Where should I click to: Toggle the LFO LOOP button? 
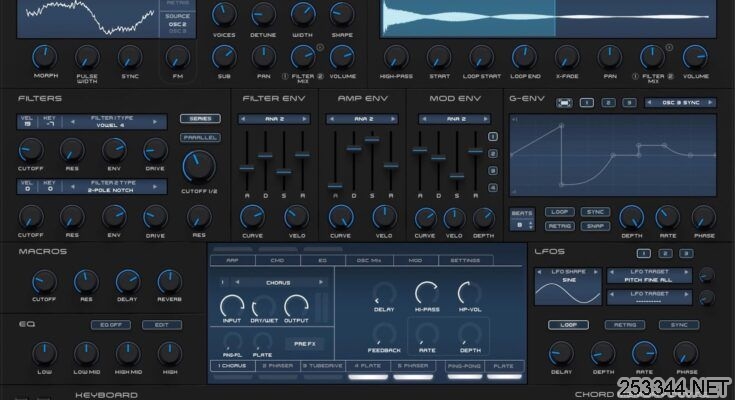tap(568, 325)
